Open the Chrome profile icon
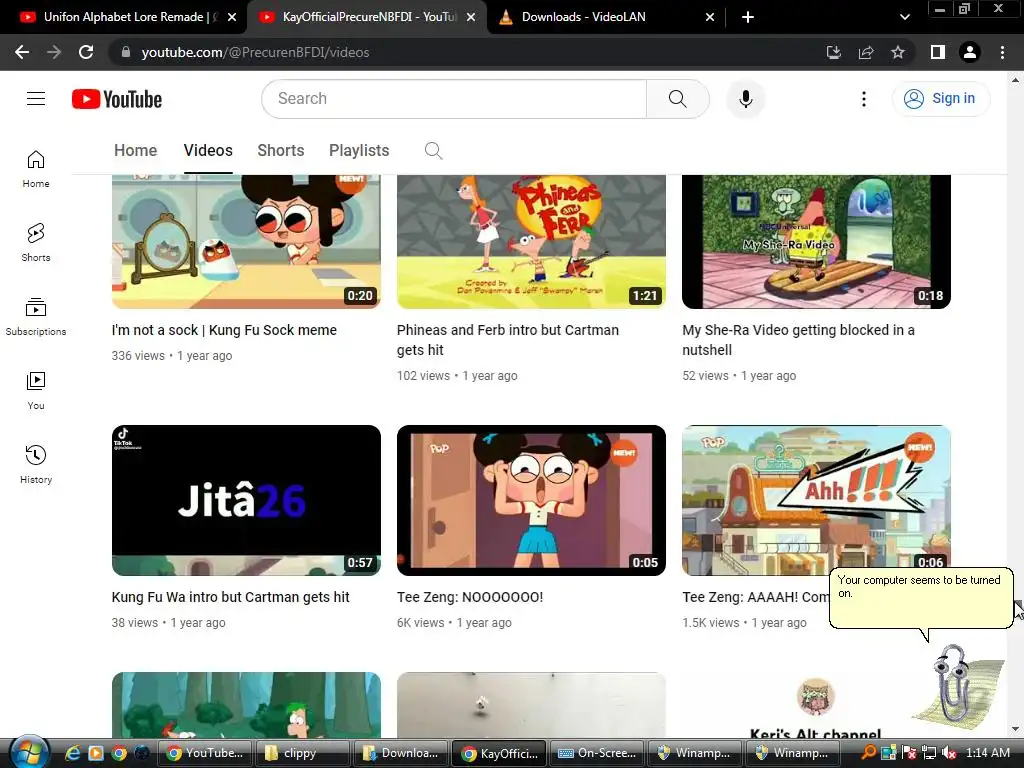 (x=970, y=52)
